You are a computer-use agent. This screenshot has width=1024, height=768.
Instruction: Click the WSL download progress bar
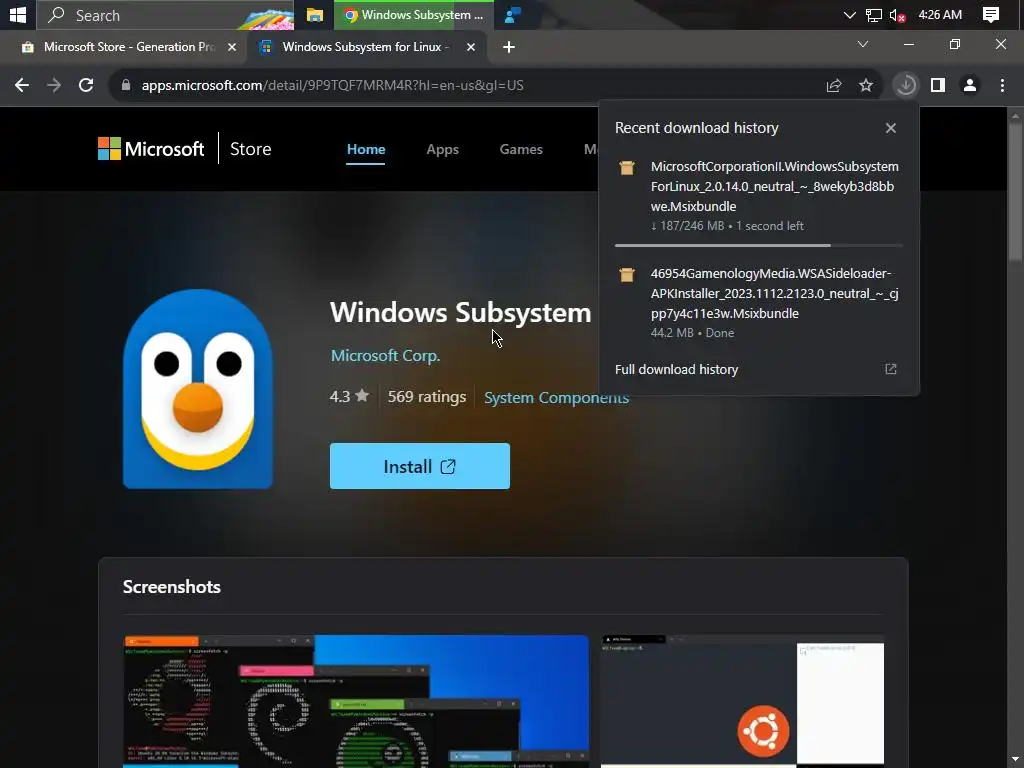pyautogui.click(x=758, y=246)
